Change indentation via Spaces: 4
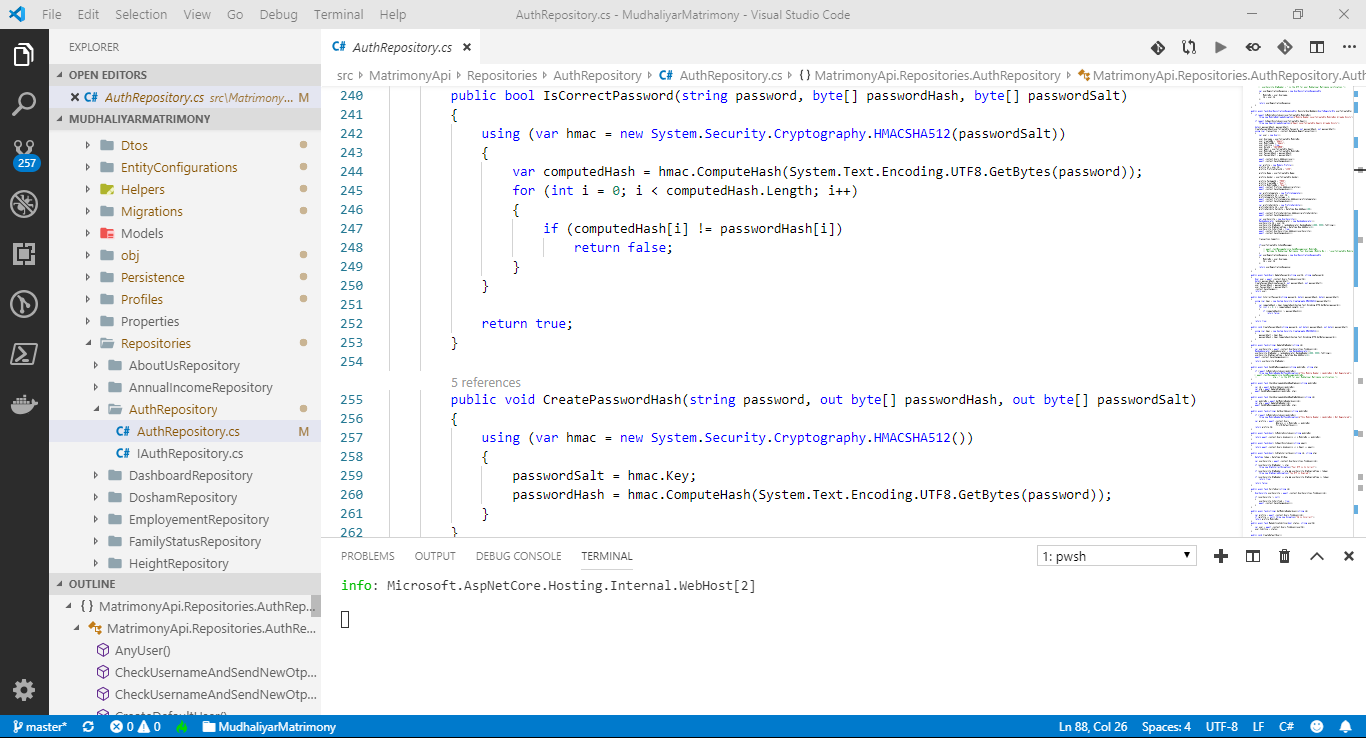This screenshot has height=738, width=1366. [x=1166, y=727]
